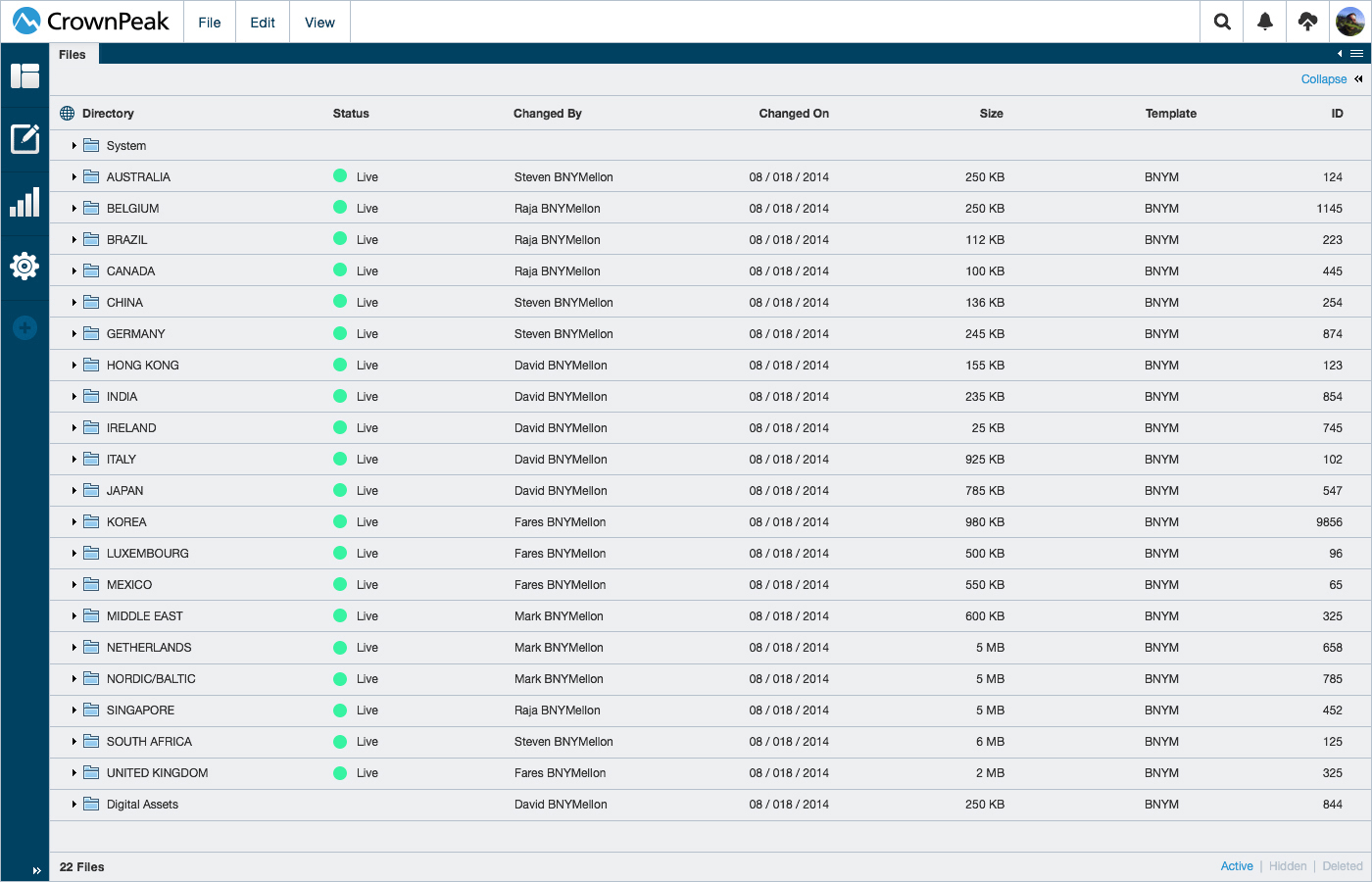Image resolution: width=1372 pixels, height=882 pixels.
Task: Open the settings gear in the sidebar
Action: tap(24, 266)
